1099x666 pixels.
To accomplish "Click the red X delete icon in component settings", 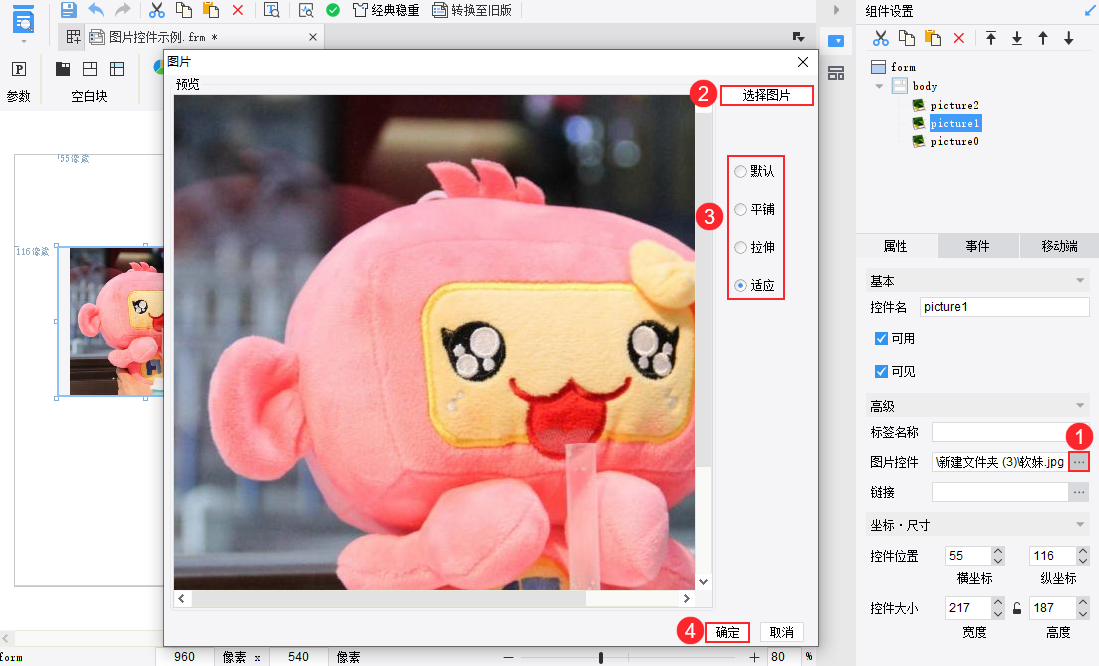I will (958, 38).
